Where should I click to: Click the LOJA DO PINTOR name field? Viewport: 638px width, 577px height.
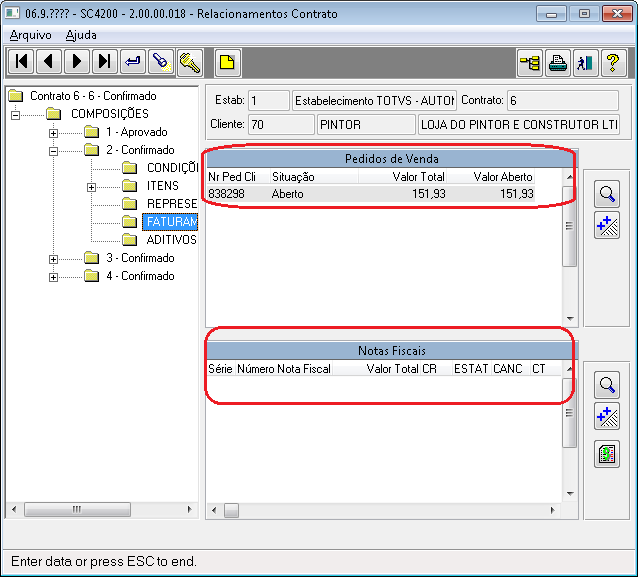519,125
